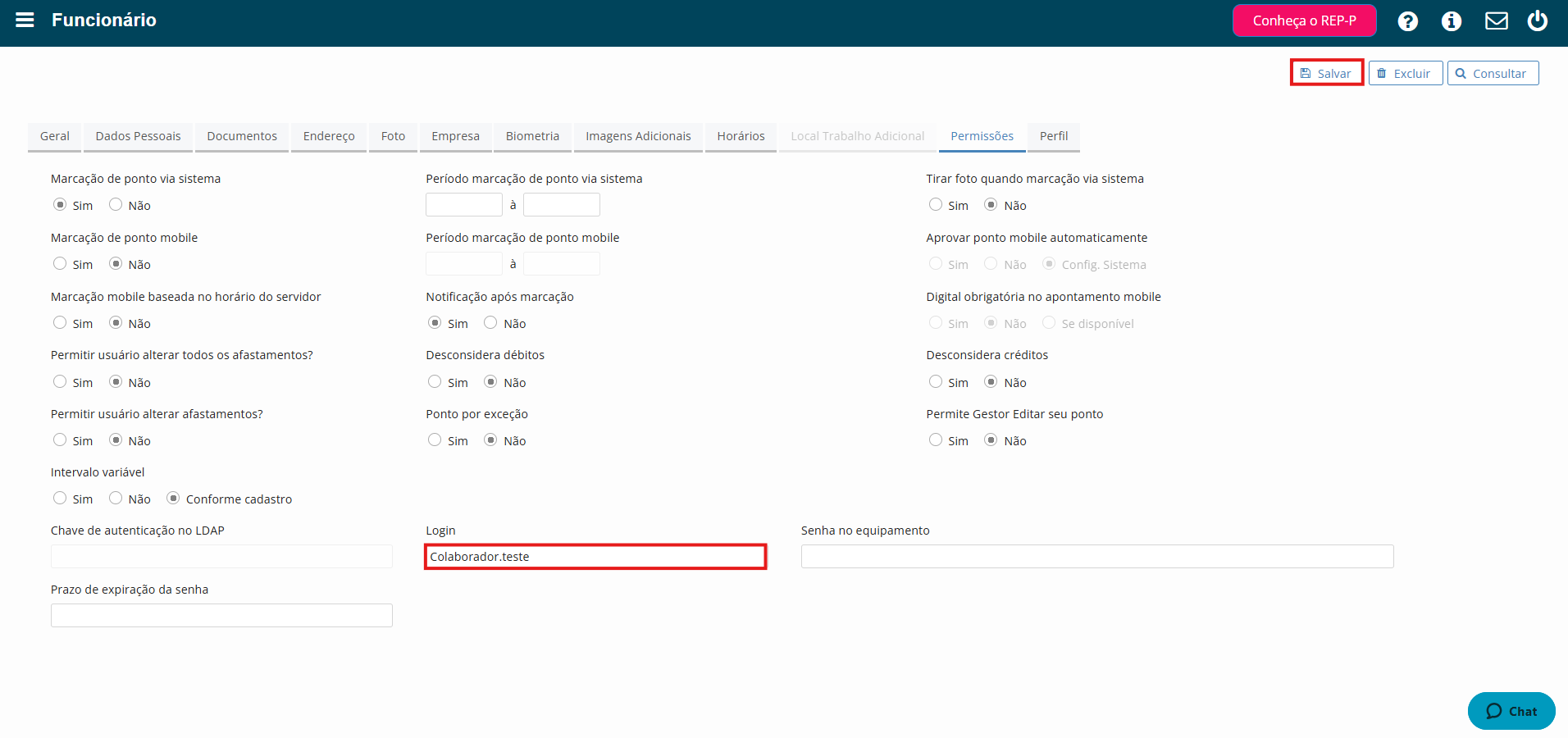Open the Biometria tab
The height and width of the screenshot is (738, 1568).
pyautogui.click(x=532, y=136)
